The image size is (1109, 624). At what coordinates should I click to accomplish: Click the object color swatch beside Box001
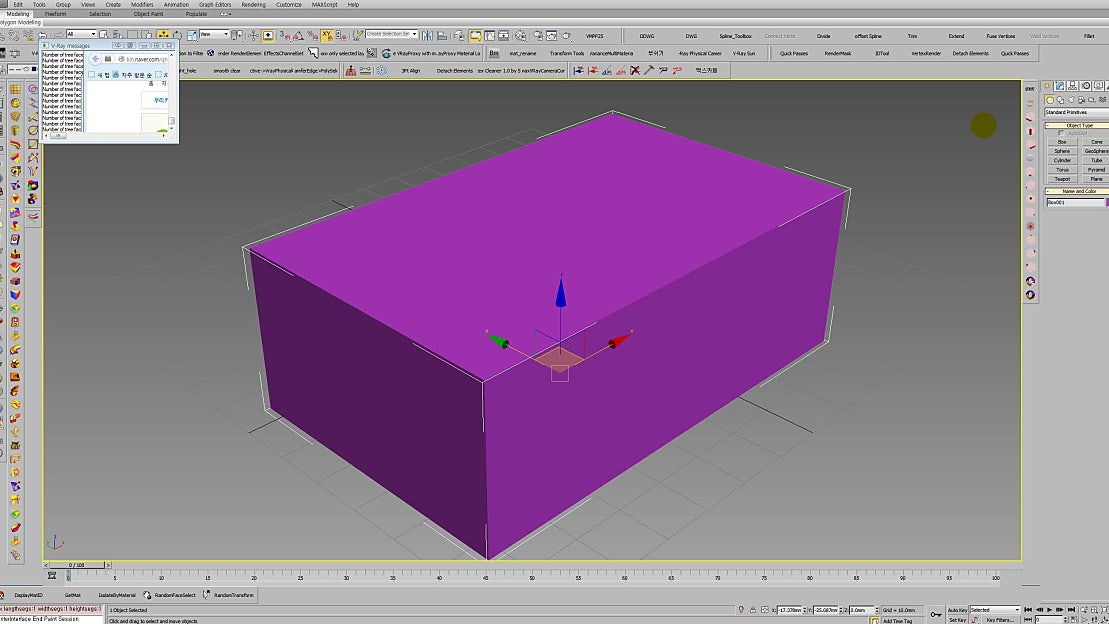click(1105, 201)
